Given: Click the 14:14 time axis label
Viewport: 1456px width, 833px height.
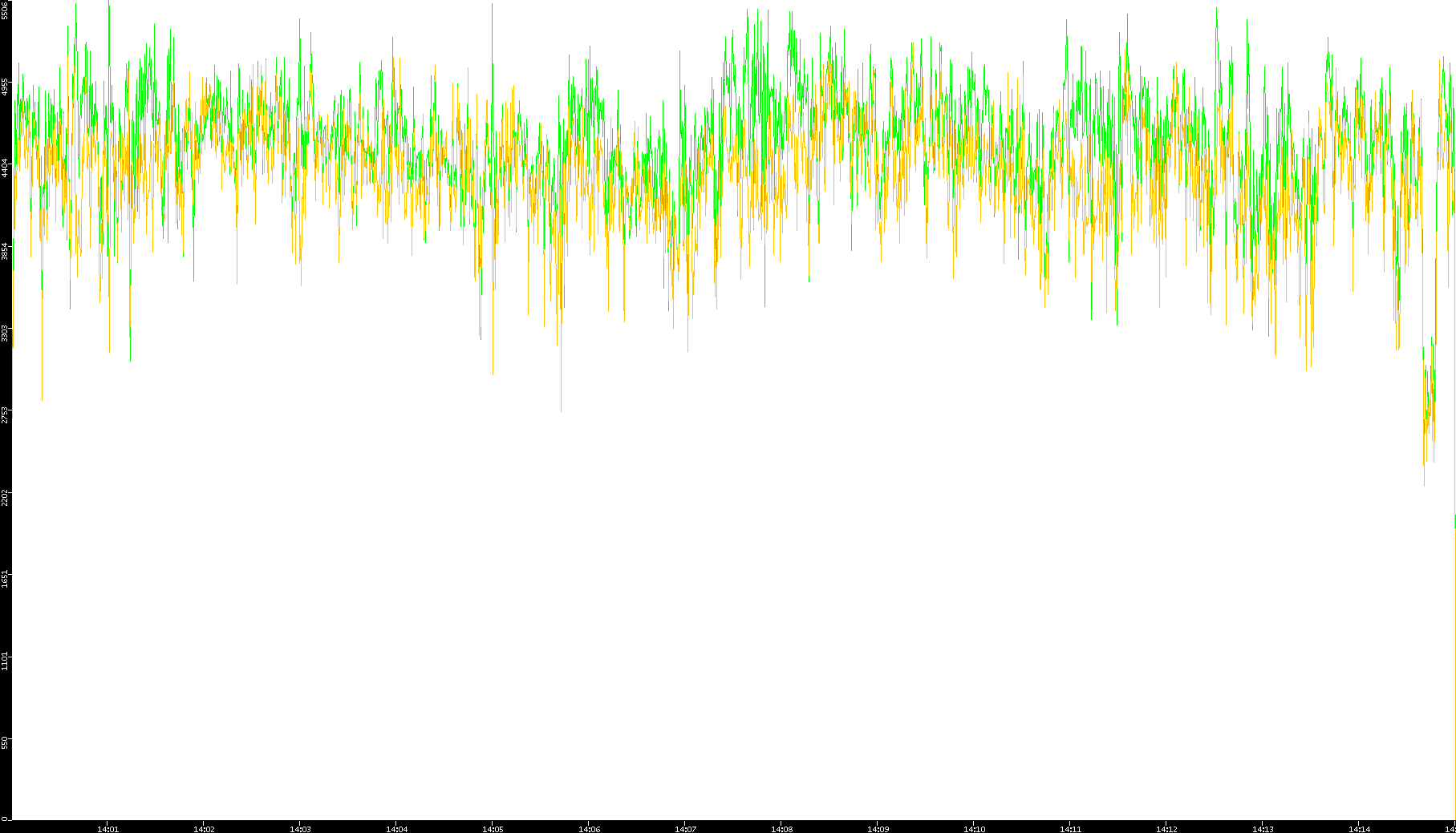Looking at the screenshot, I should coord(1359,829).
